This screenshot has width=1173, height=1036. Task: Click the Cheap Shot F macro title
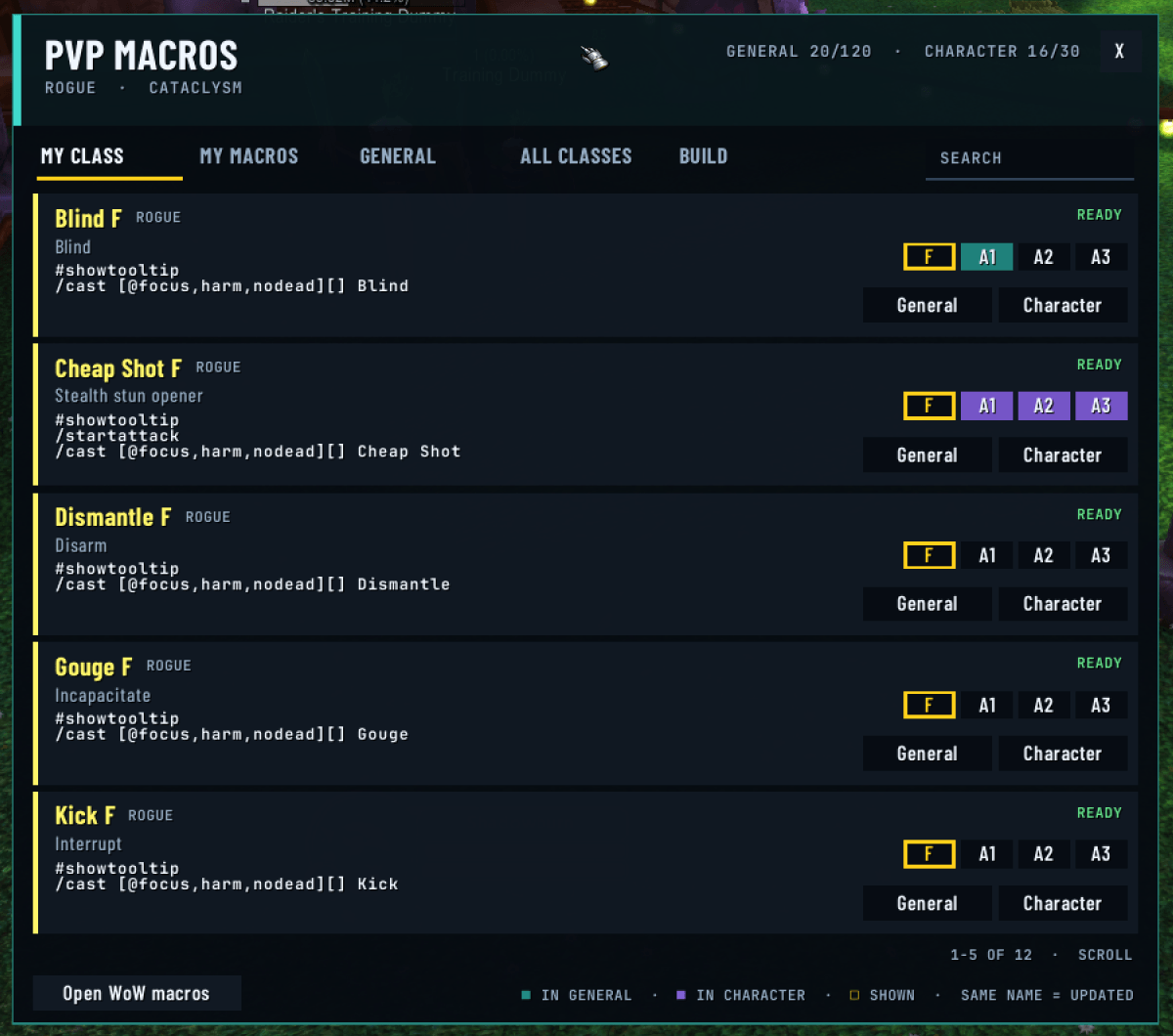118,368
